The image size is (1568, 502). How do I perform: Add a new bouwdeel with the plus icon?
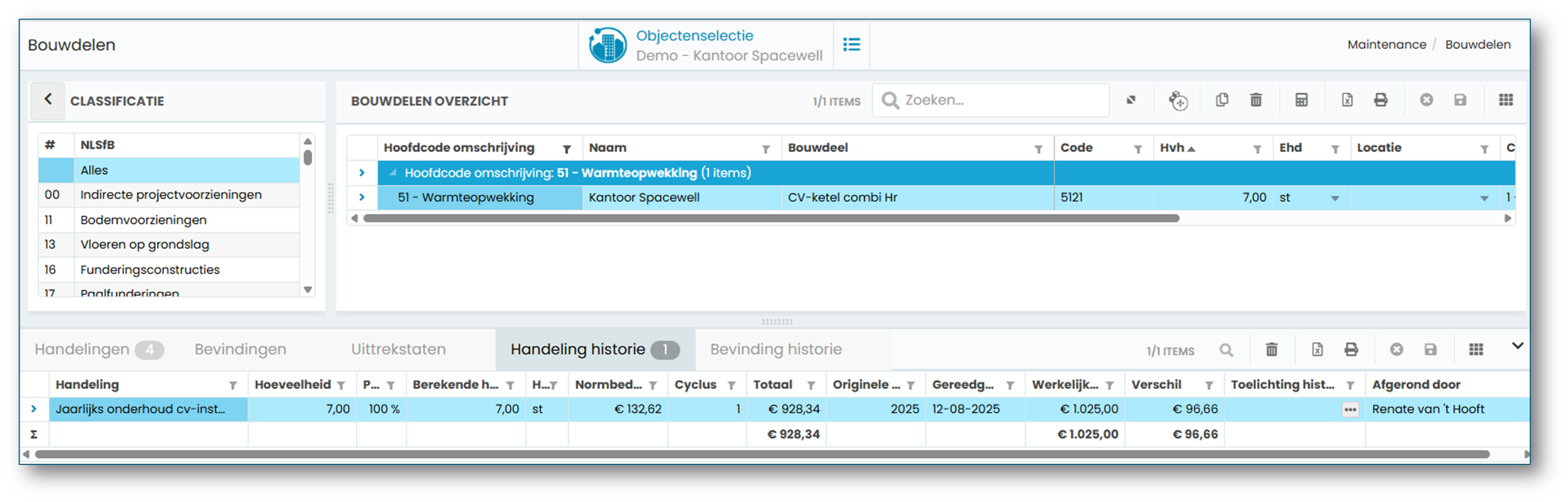tap(1178, 100)
